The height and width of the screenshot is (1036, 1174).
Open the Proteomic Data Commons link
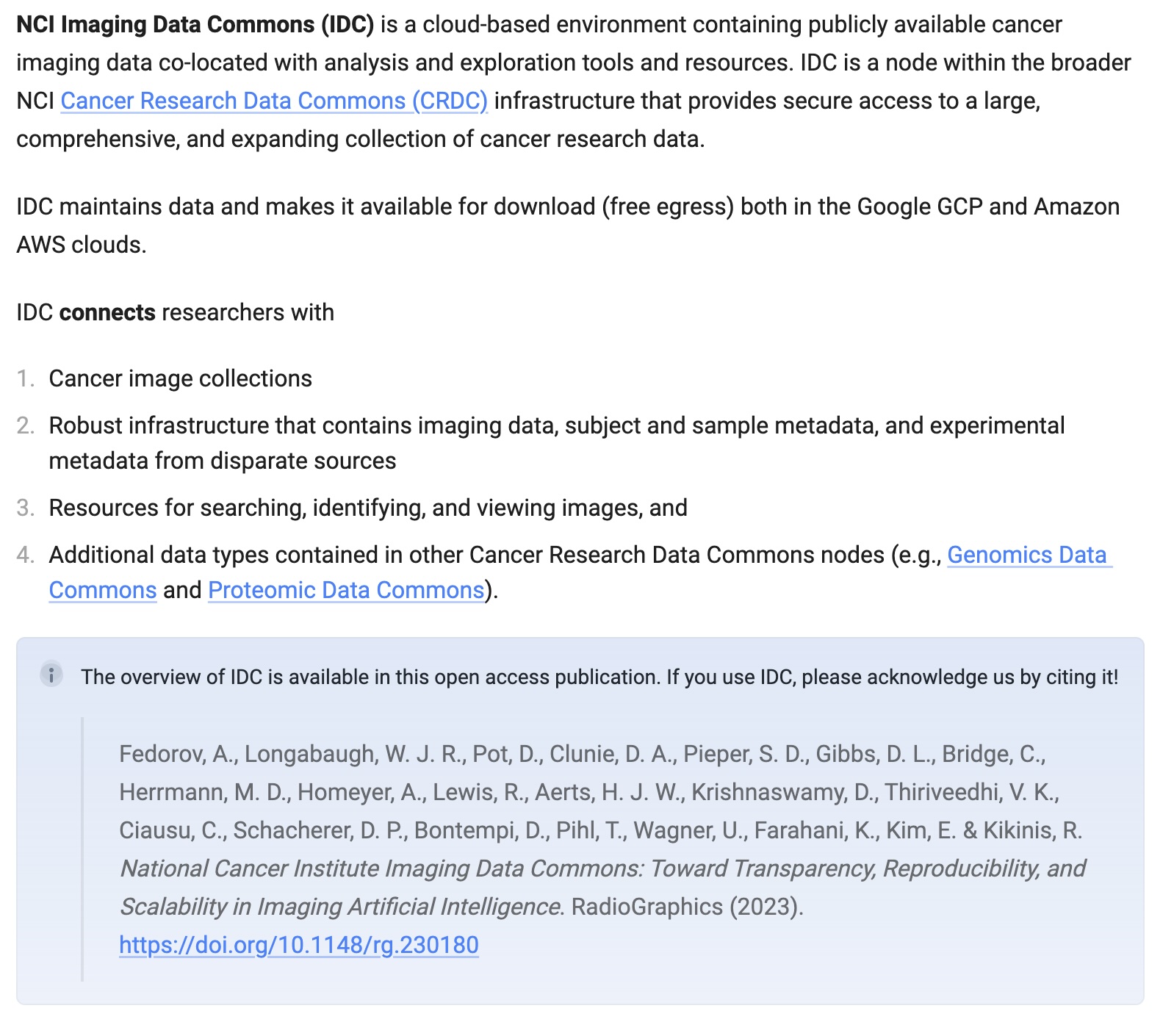coord(345,590)
